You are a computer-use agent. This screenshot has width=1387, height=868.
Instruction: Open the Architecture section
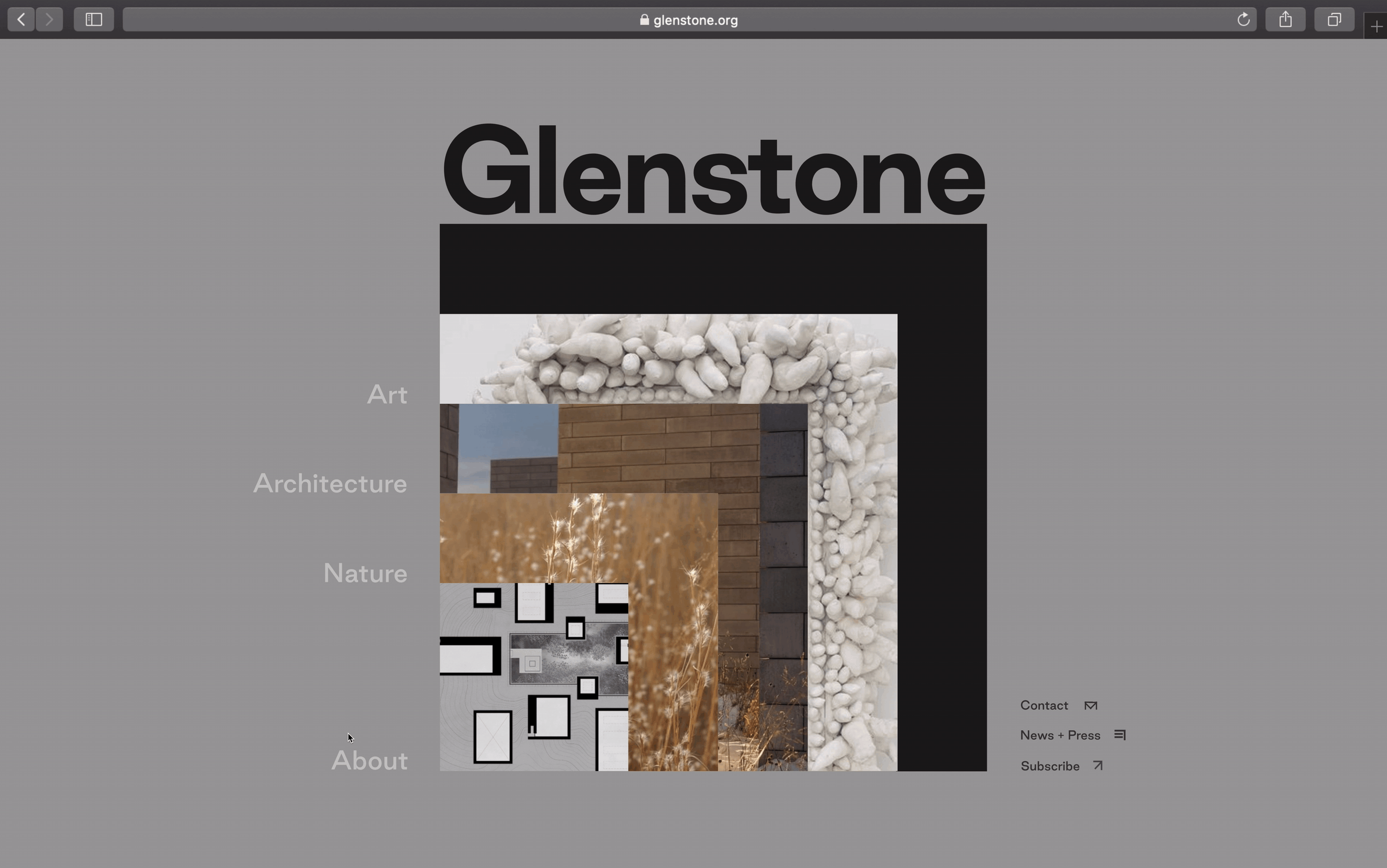tap(330, 484)
